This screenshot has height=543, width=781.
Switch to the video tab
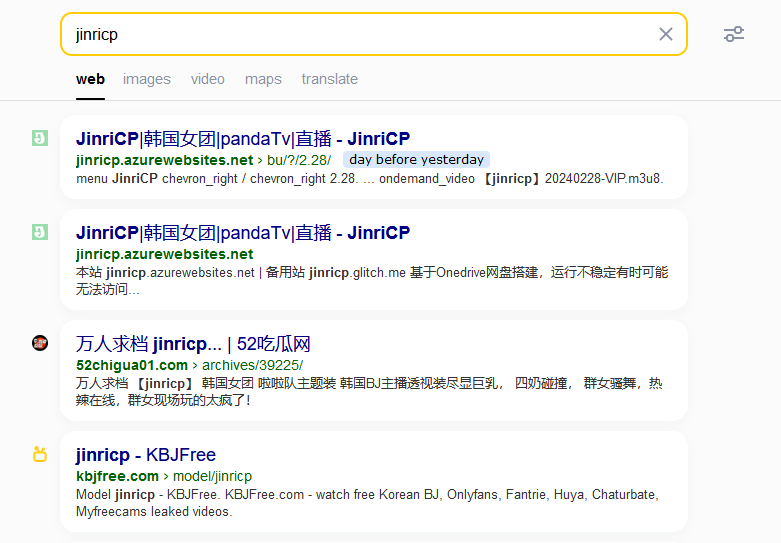[208, 79]
